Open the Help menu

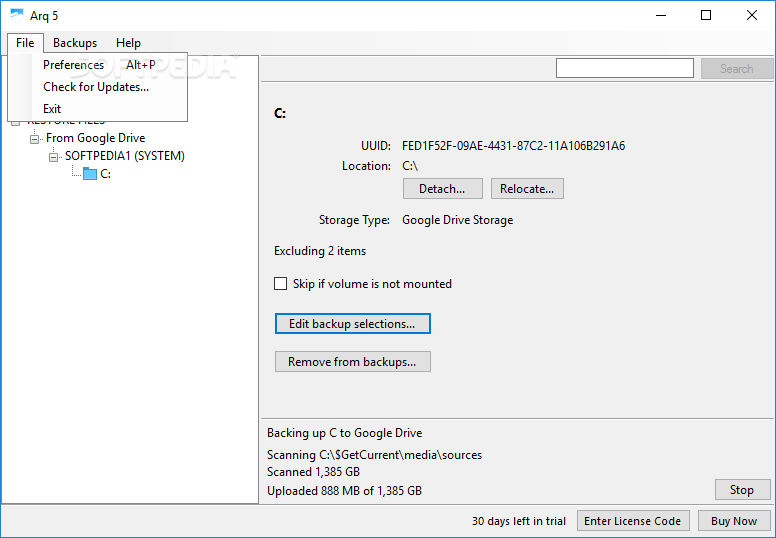(128, 43)
